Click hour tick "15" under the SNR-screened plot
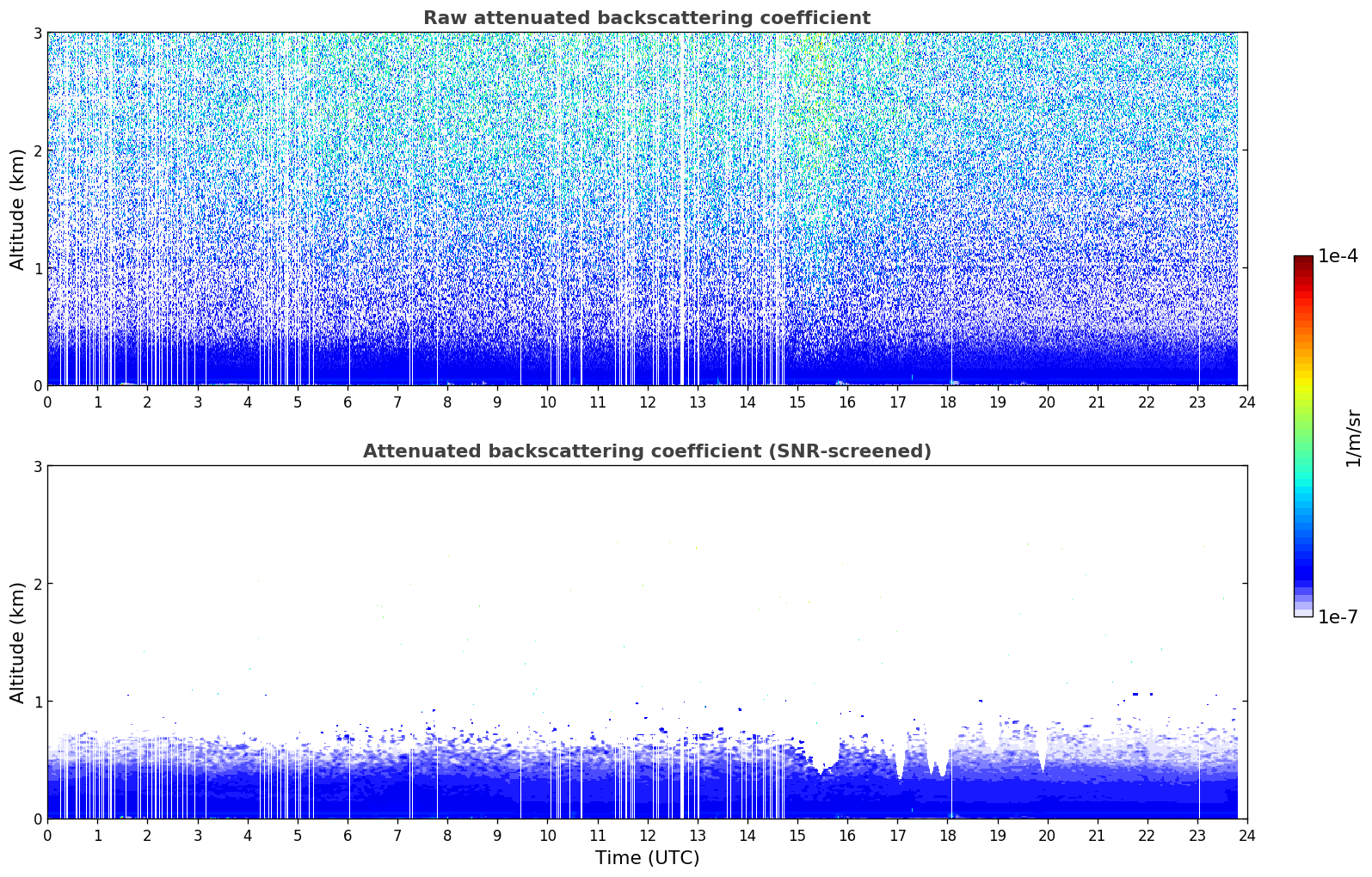 click(x=797, y=835)
